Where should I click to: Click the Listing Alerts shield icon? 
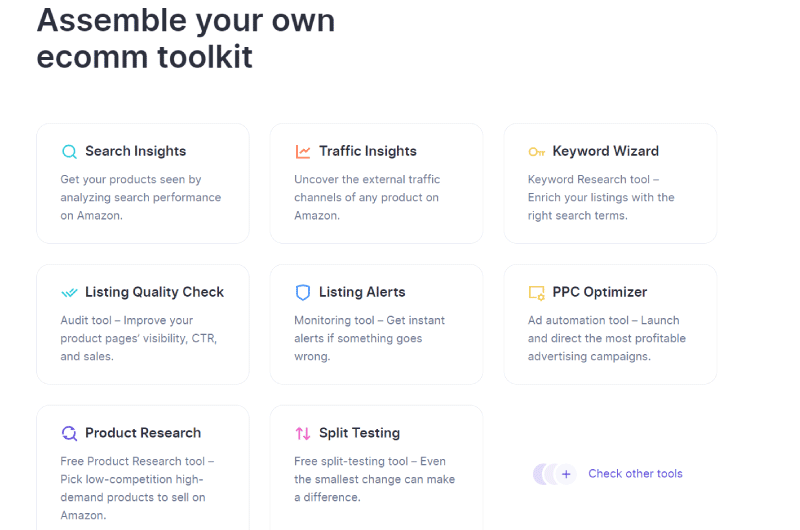[303, 292]
